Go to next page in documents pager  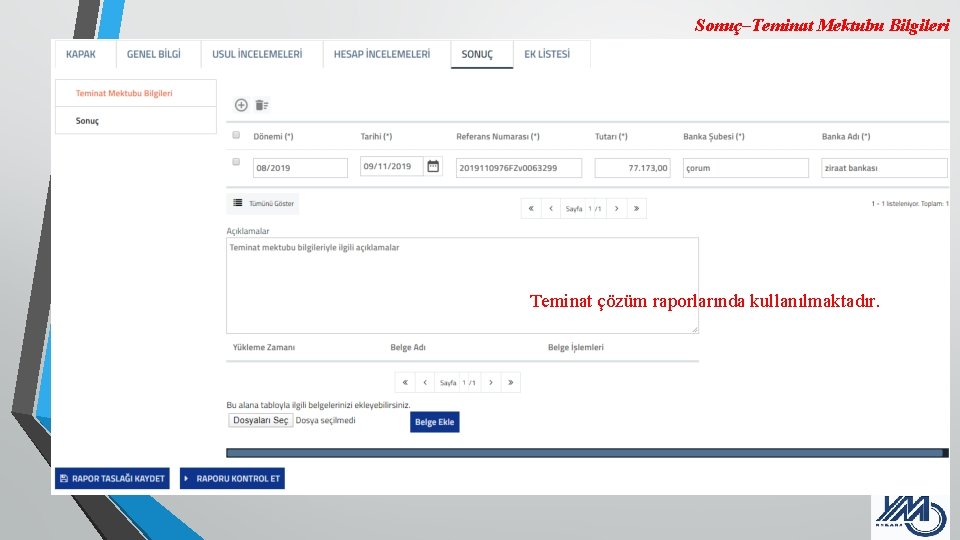pyautogui.click(x=490, y=383)
